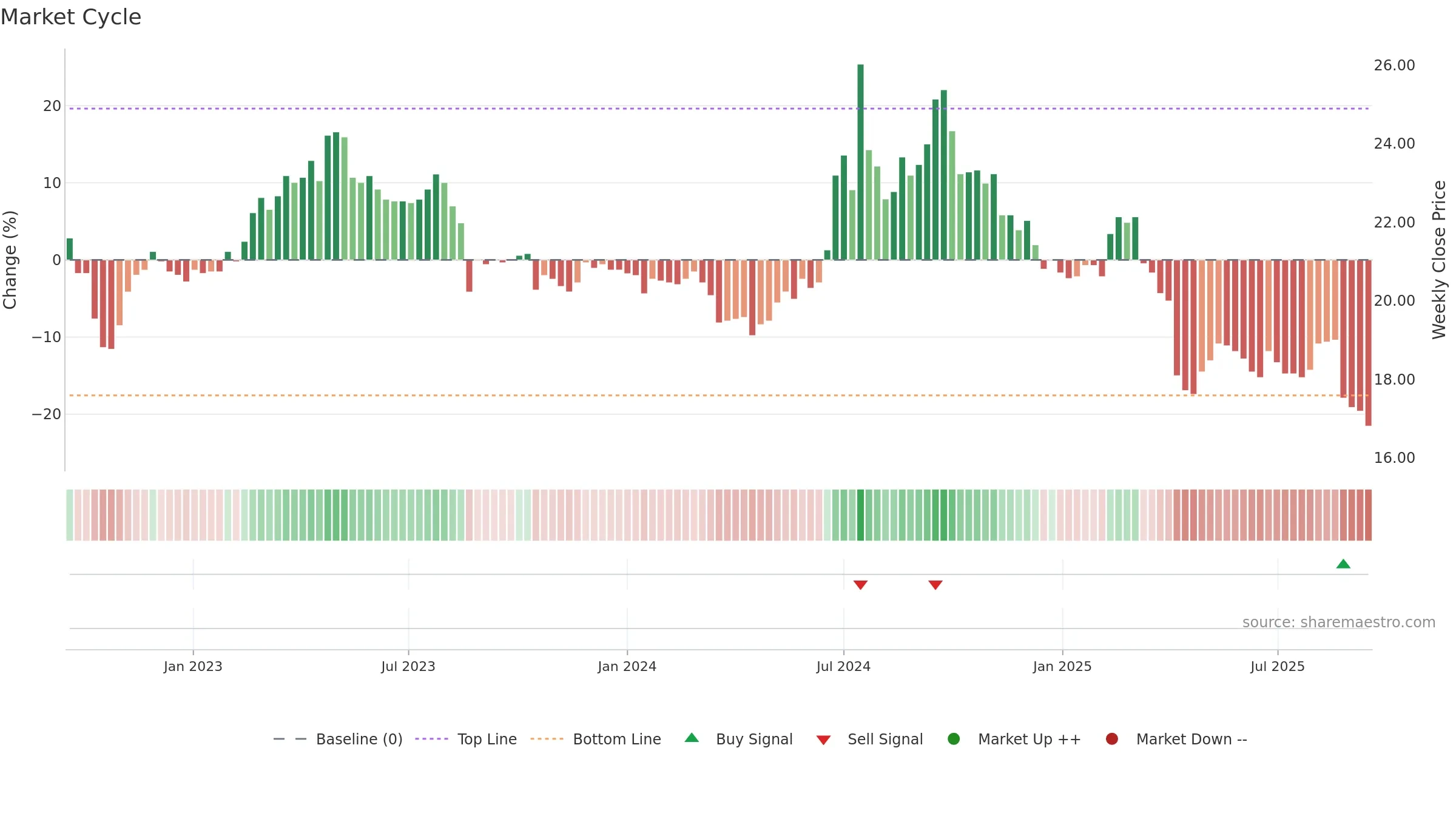Image resolution: width=1456 pixels, height=819 pixels.
Task: Toggle the Market Down -- legend item
Action: 1176,739
